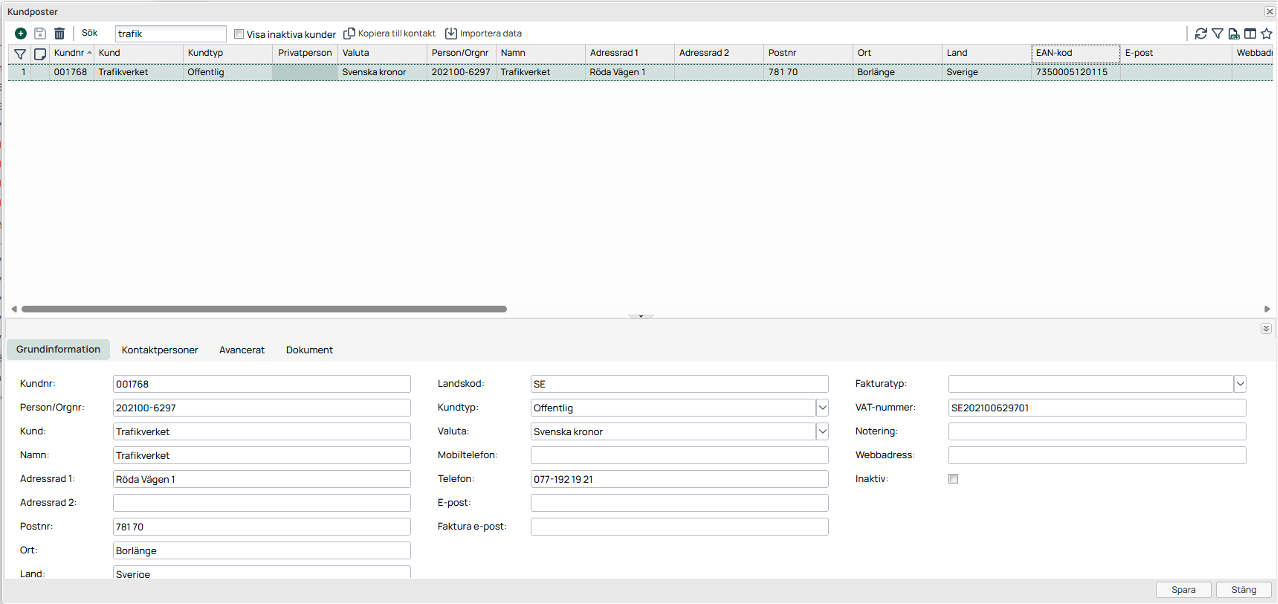Switch to the Kontaktpersoner tab

click(160, 350)
